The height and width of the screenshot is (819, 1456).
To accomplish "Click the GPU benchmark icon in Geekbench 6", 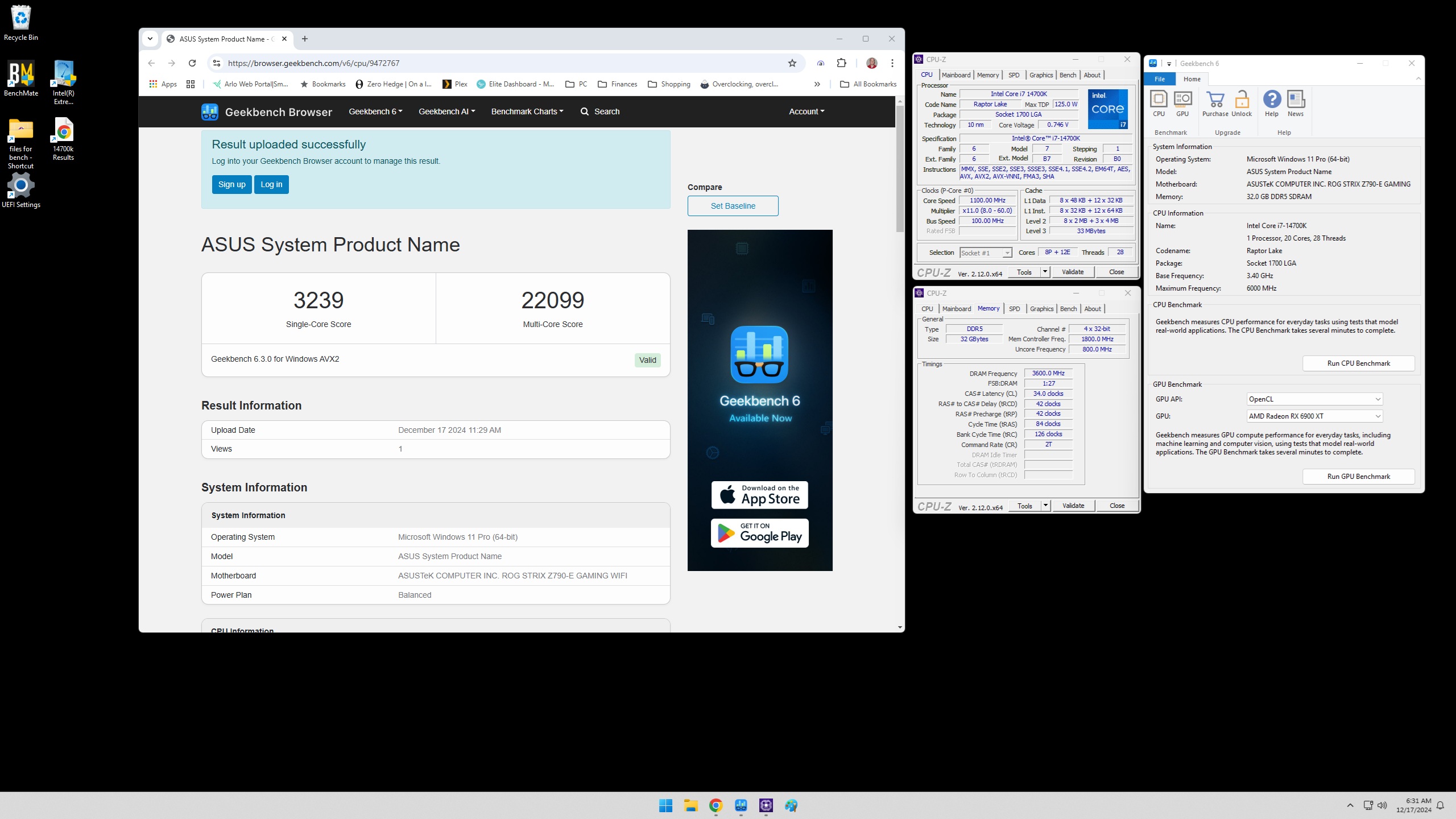I will [1182, 104].
